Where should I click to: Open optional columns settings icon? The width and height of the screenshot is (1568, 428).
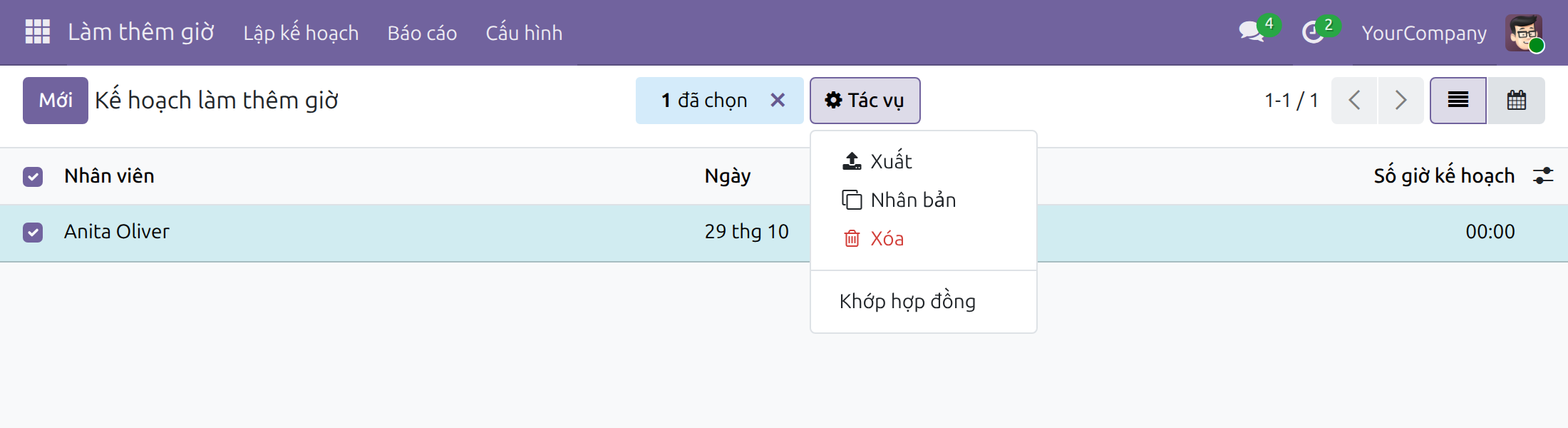[1543, 175]
